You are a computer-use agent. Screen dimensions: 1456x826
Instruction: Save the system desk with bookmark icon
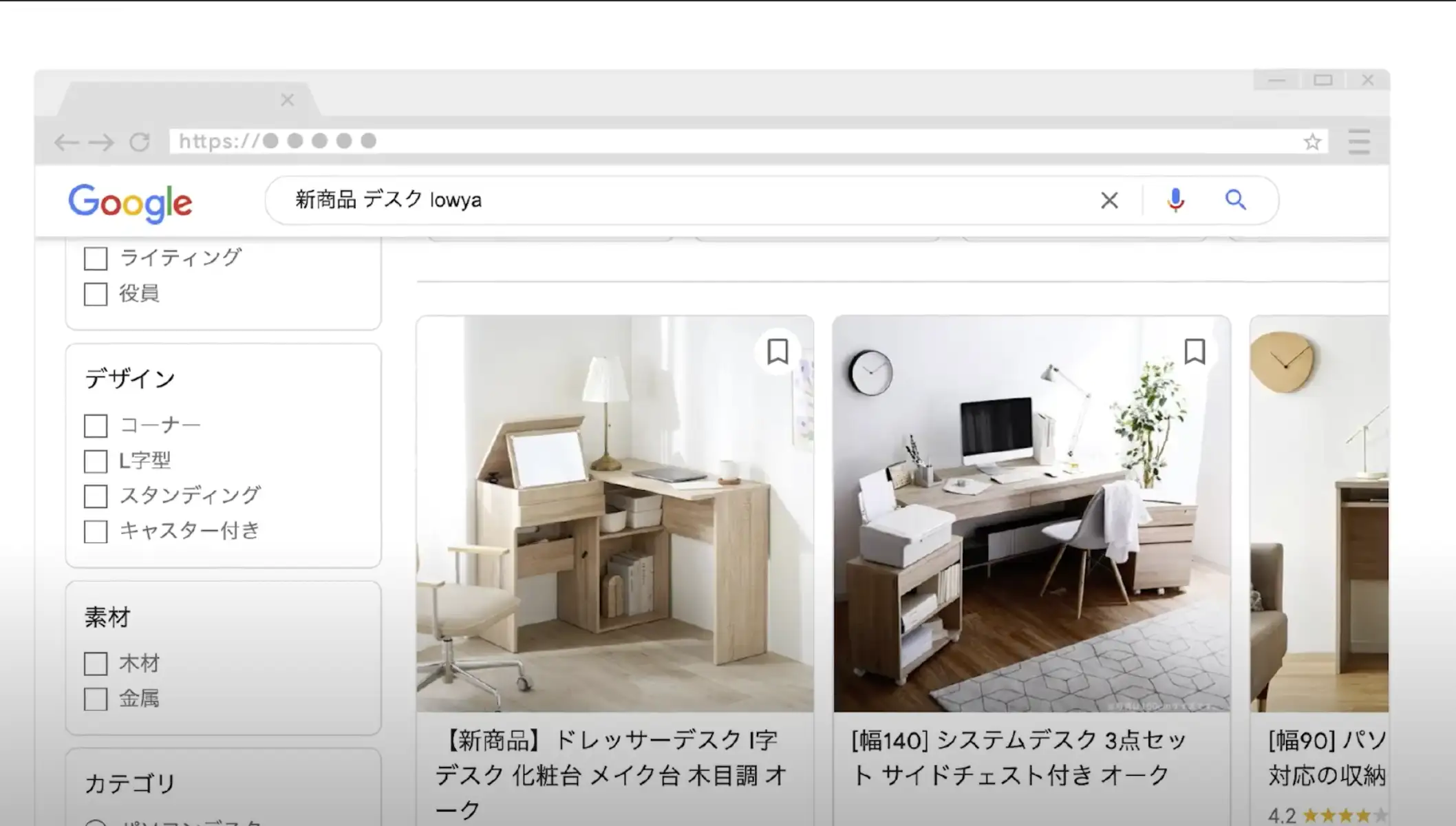pyautogui.click(x=1195, y=351)
